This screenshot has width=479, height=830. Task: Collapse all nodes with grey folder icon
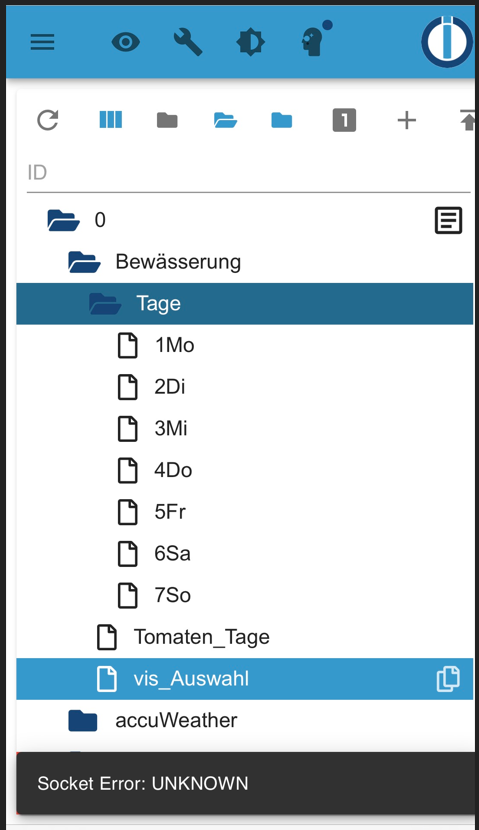[167, 121]
